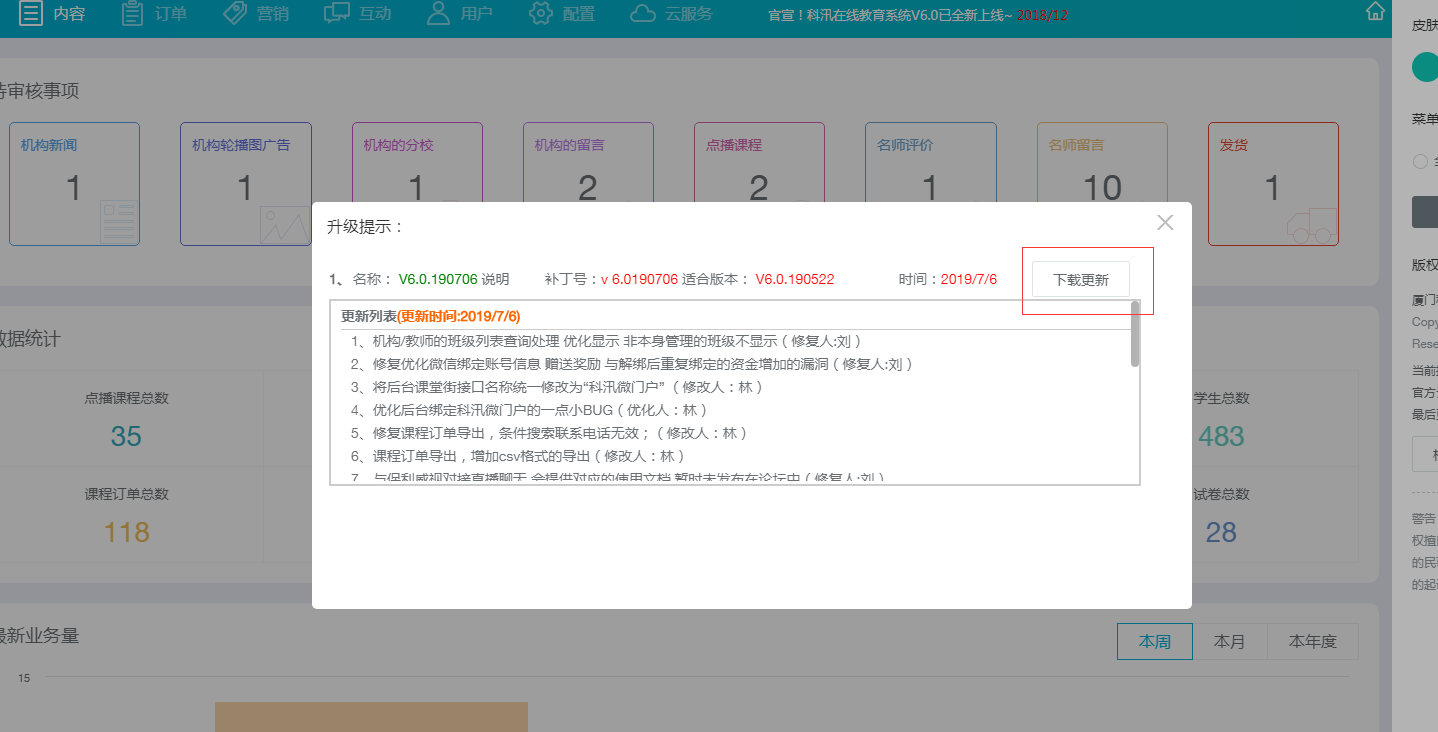Click the home icon in header
1438x732 pixels.
tap(1376, 12)
